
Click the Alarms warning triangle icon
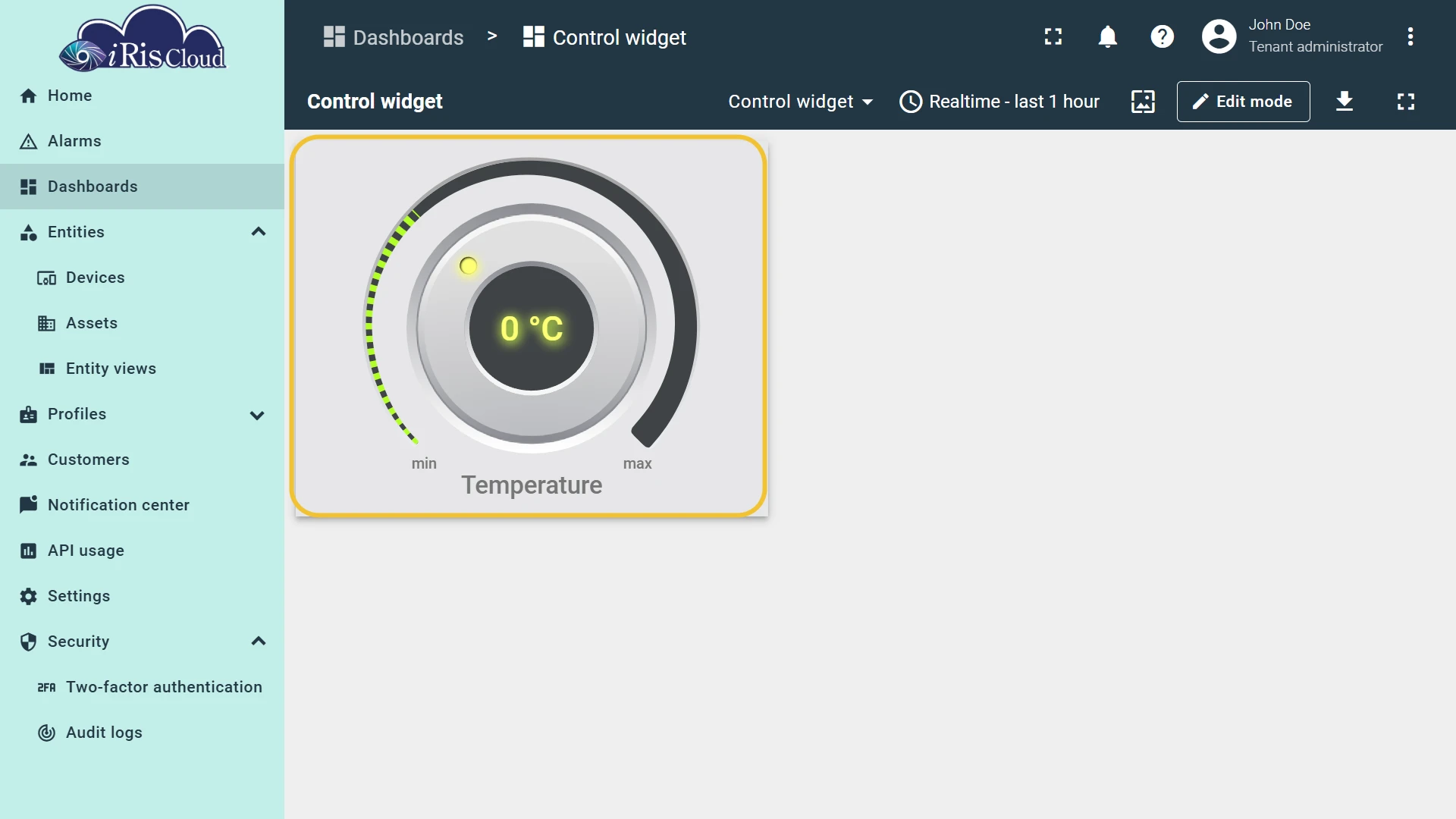28,141
